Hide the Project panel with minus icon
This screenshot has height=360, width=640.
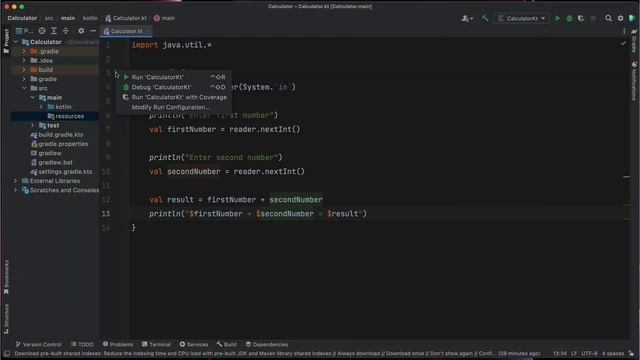93,31
